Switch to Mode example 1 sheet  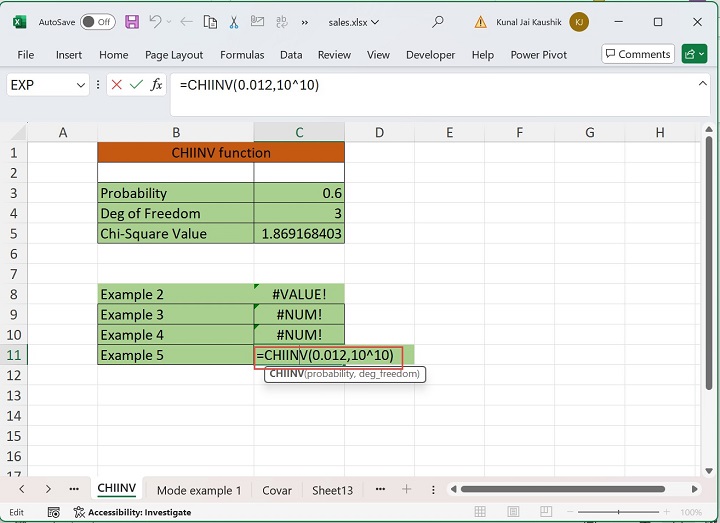point(199,490)
